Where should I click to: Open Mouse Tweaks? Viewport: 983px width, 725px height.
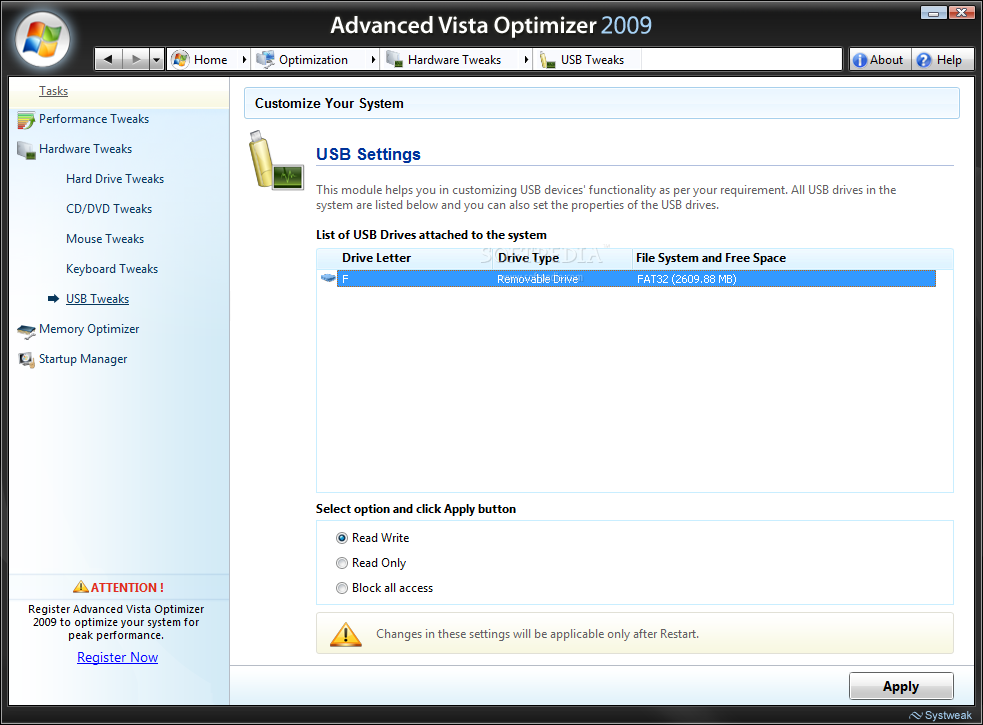click(105, 239)
